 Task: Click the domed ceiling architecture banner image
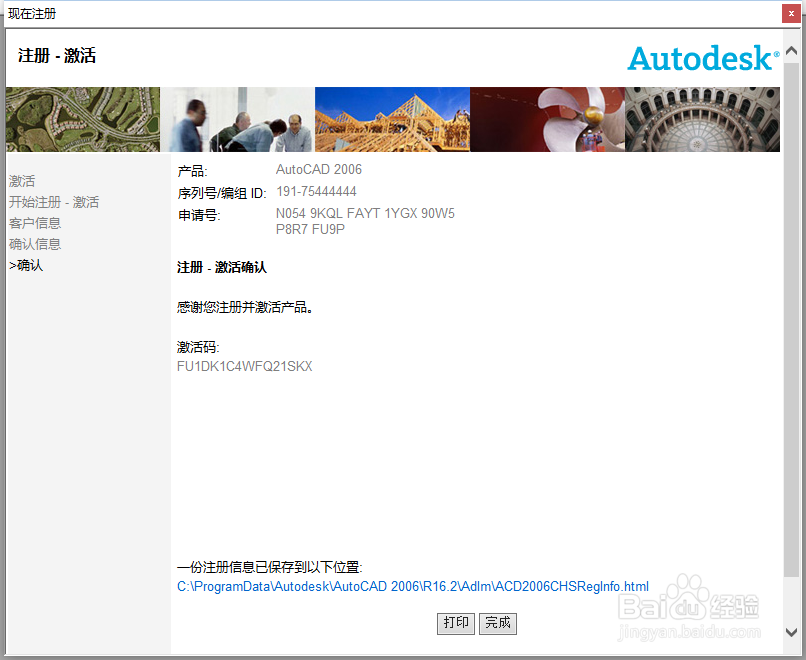[x=702, y=119]
